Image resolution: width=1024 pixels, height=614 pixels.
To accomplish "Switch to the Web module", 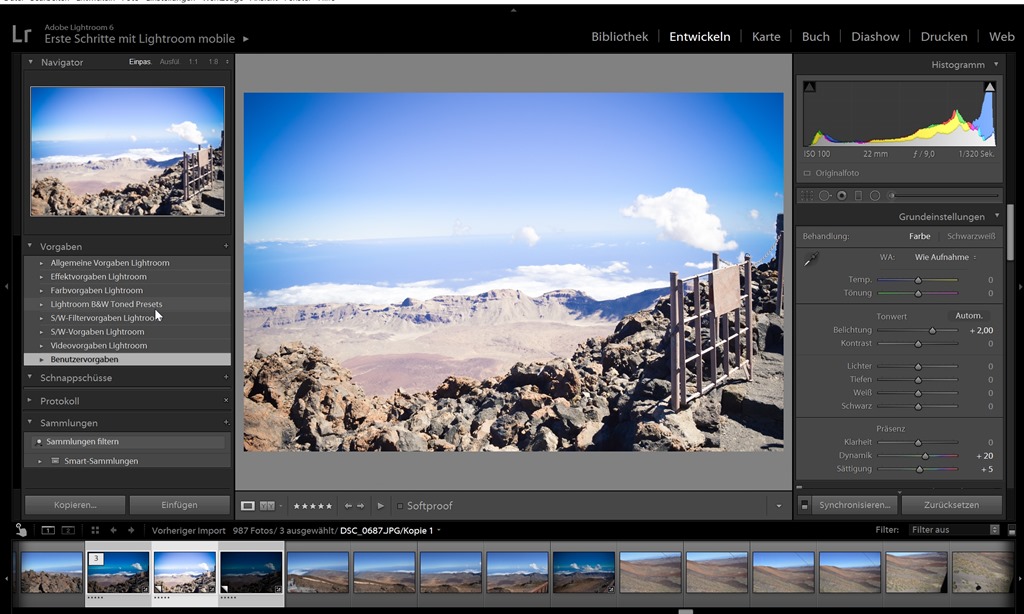I will tap(1001, 37).
